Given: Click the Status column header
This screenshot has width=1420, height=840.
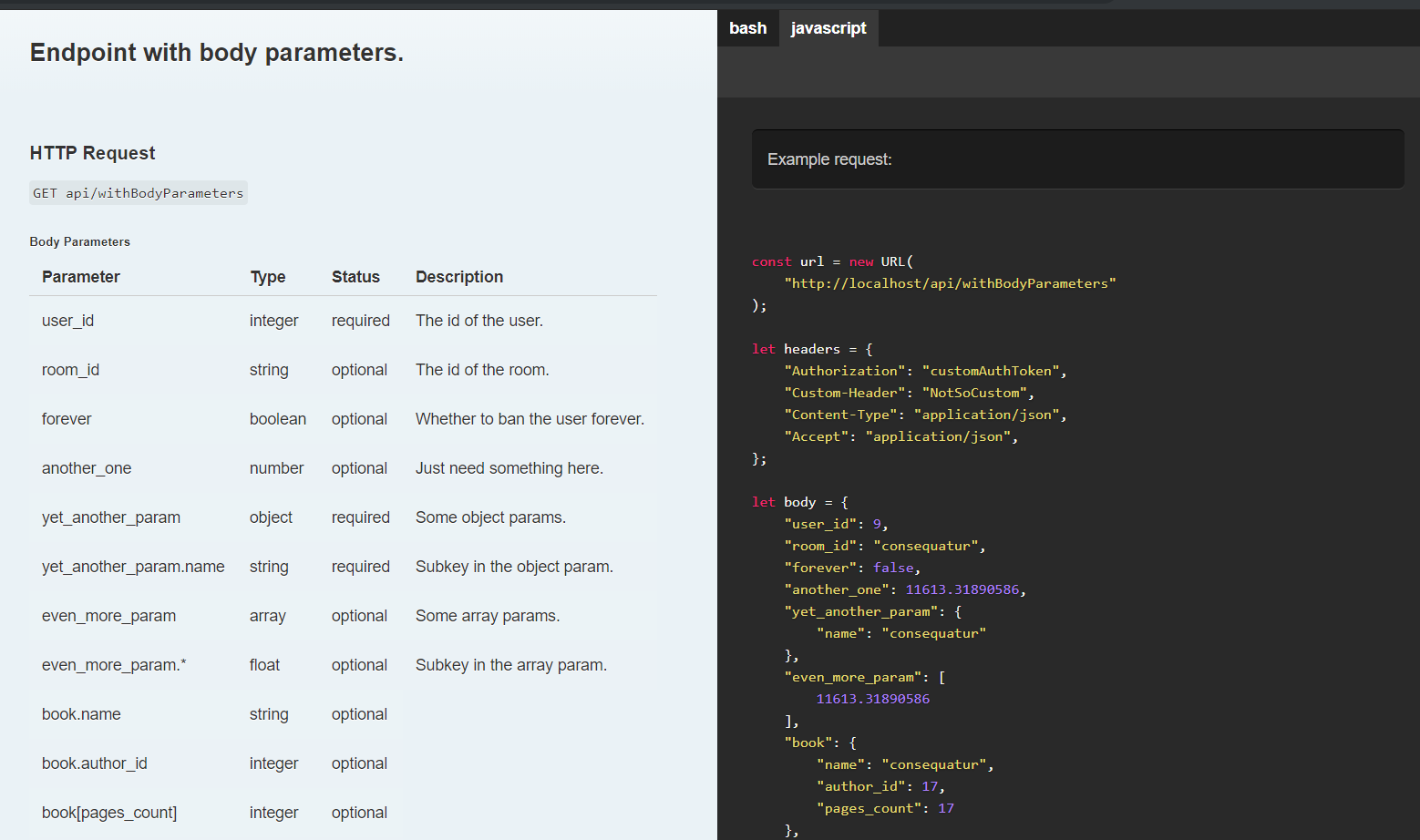Looking at the screenshot, I should 355,277.
